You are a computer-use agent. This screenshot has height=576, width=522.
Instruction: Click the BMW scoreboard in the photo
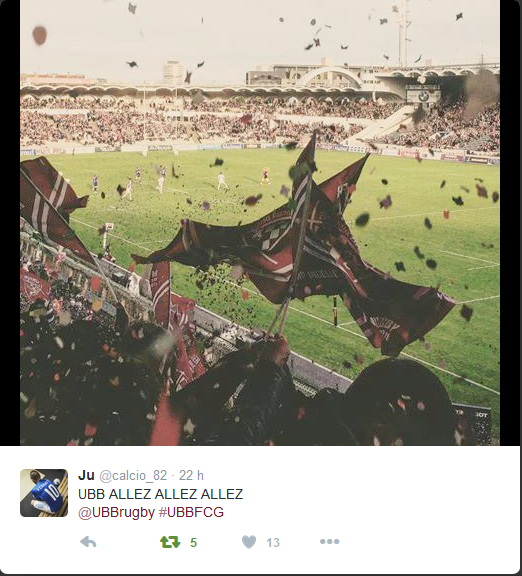click(x=423, y=94)
